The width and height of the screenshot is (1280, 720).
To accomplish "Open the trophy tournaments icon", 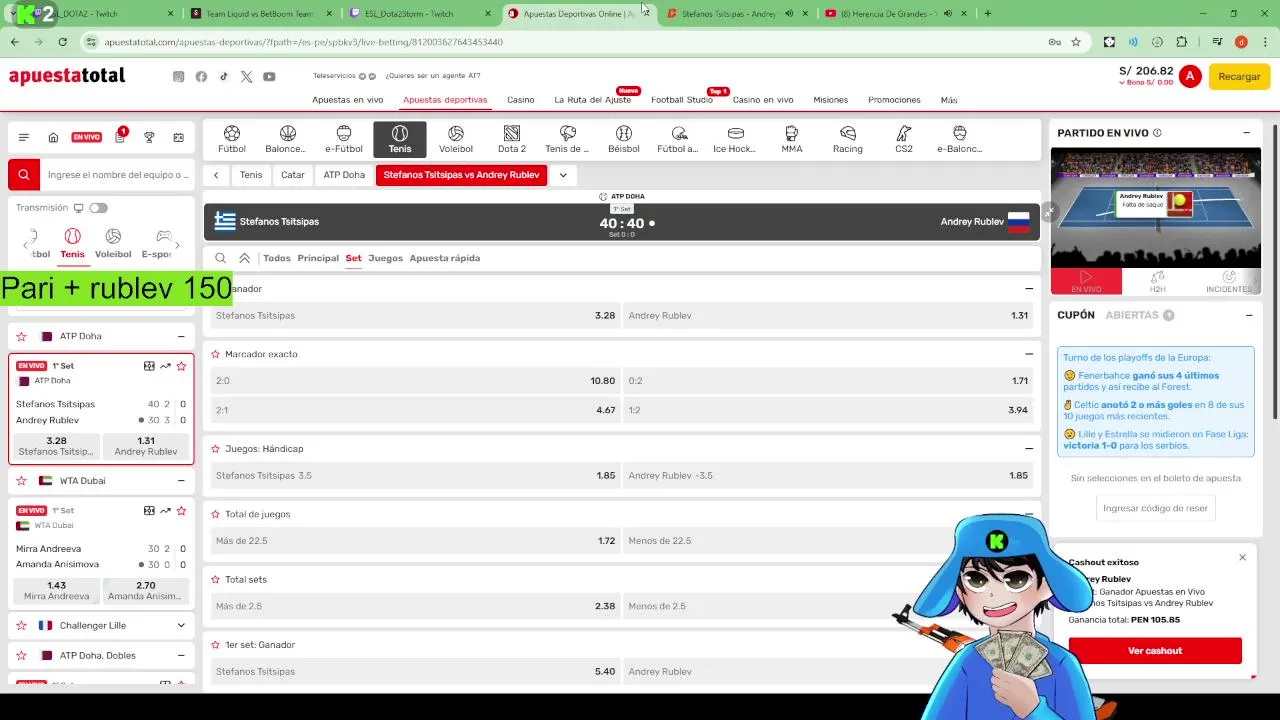I will (x=149, y=137).
